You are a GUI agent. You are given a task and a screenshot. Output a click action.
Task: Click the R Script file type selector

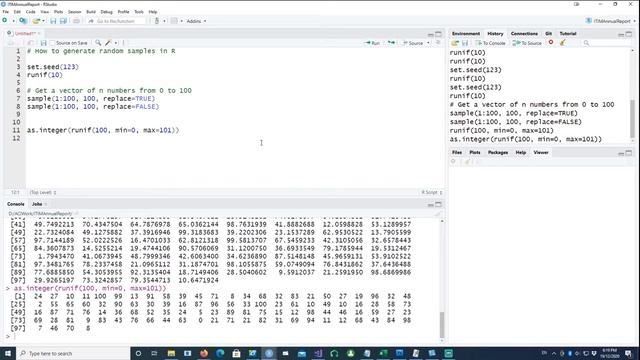tap(432, 192)
